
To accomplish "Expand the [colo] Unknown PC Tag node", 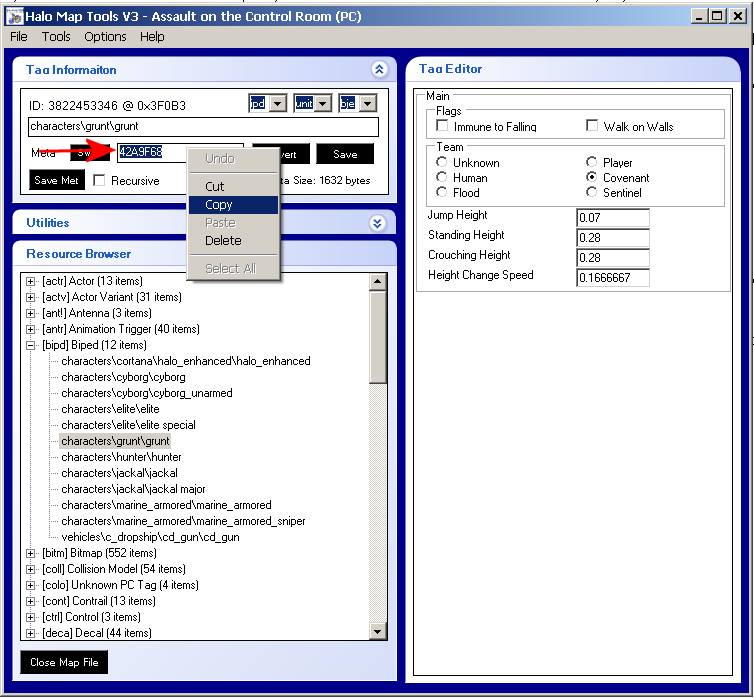I will click(x=30, y=586).
